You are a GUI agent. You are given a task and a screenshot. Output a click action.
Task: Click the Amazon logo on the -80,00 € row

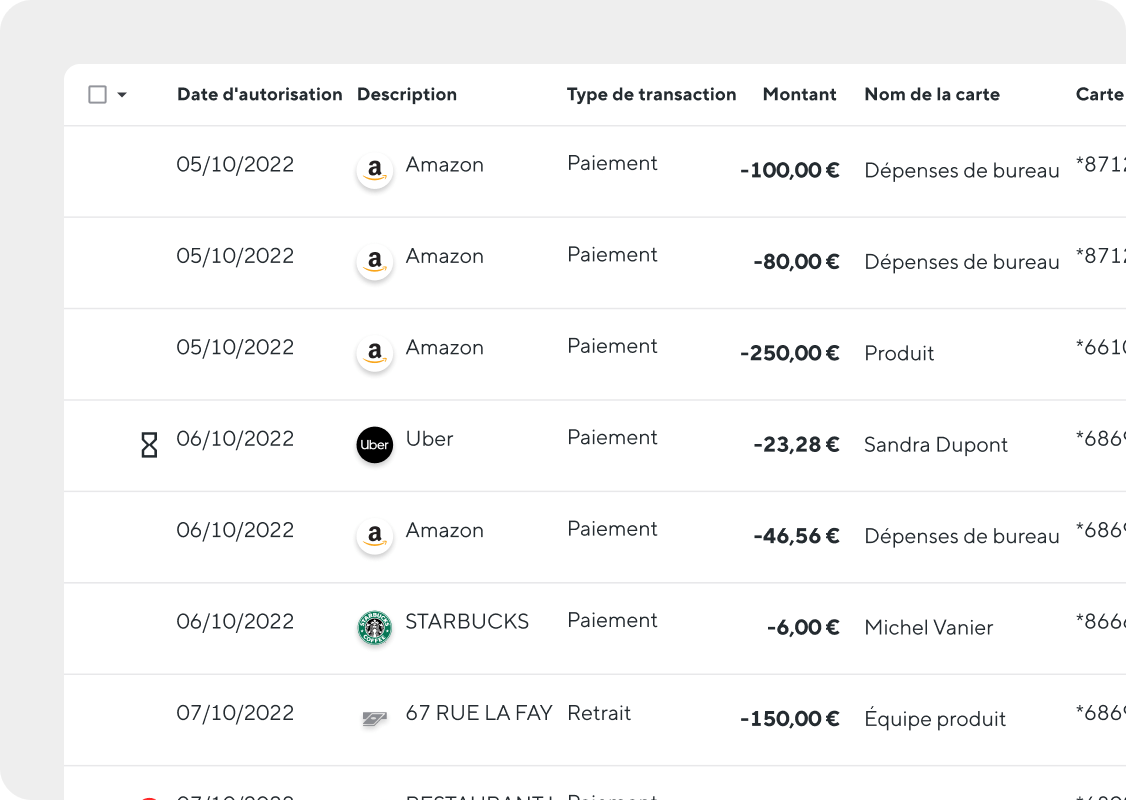pyautogui.click(x=375, y=262)
